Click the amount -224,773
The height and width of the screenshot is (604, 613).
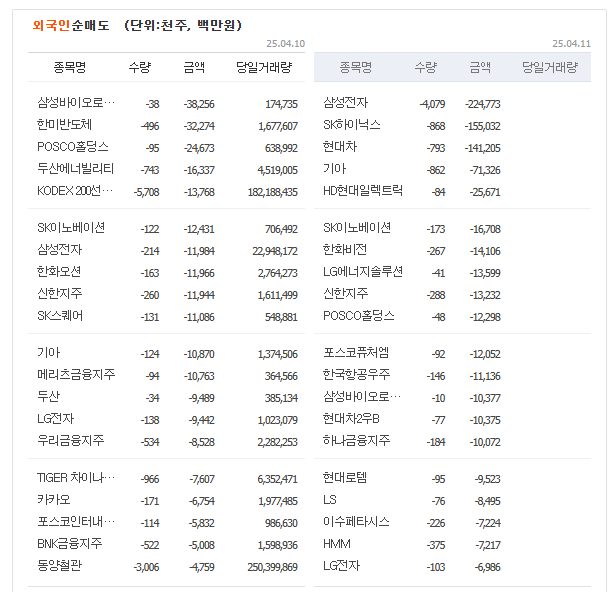(x=482, y=104)
